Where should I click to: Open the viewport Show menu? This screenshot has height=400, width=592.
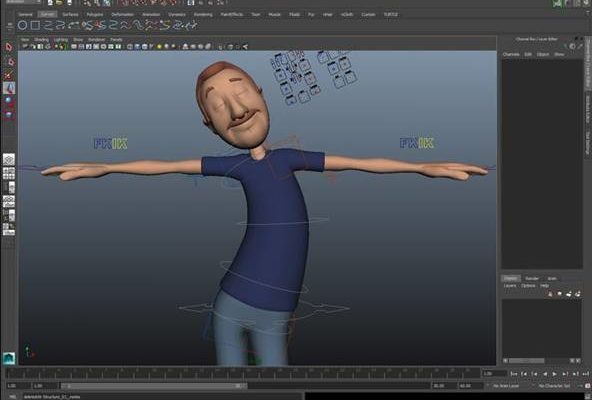(78, 39)
